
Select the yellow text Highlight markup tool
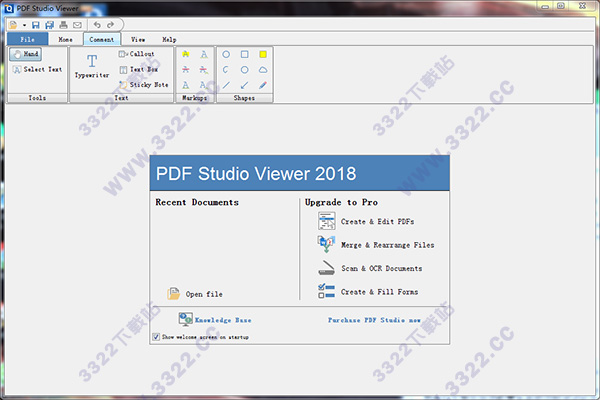[x=186, y=54]
